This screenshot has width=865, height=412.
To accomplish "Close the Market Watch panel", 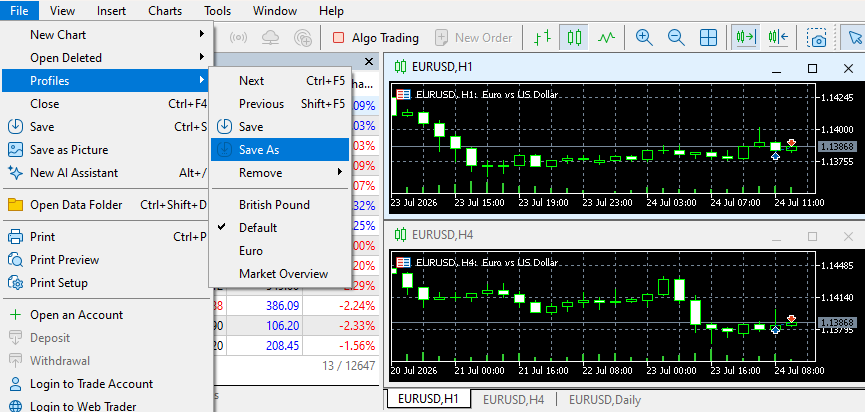I will coord(369,61).
